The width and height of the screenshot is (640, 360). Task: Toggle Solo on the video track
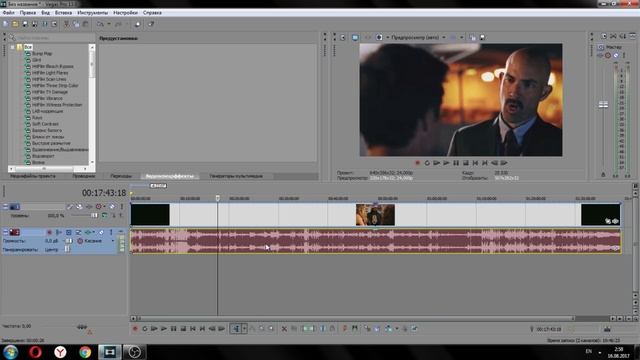click(x=122, y=207)
